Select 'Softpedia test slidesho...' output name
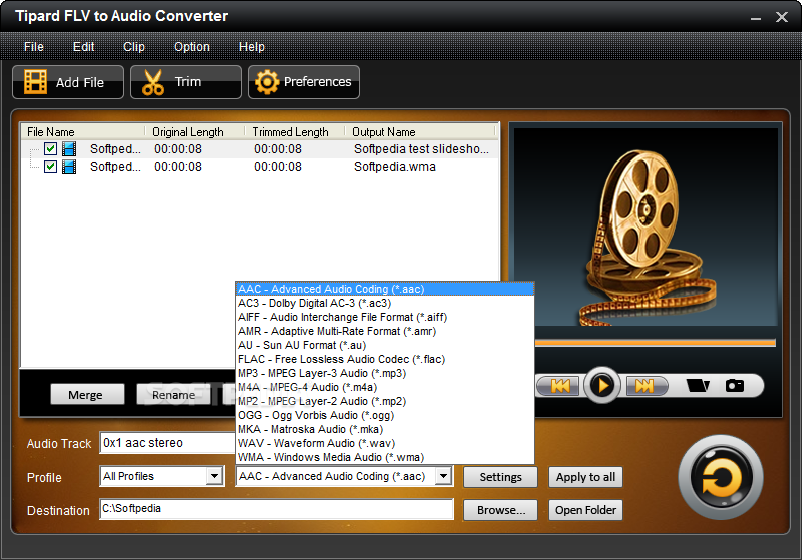This screenshot has width=802, height=560. tap(421, 149)
